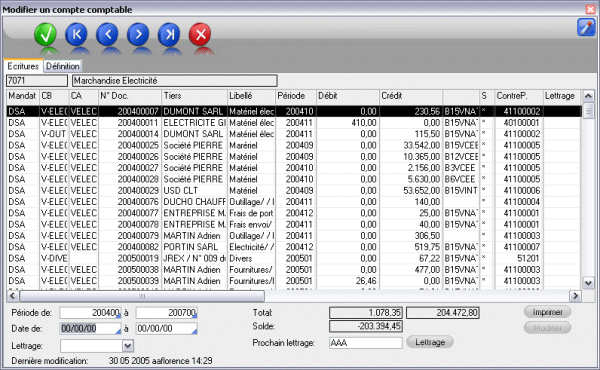Select entry with document 200400007
600x370 pixels.
tap(293, 111)
